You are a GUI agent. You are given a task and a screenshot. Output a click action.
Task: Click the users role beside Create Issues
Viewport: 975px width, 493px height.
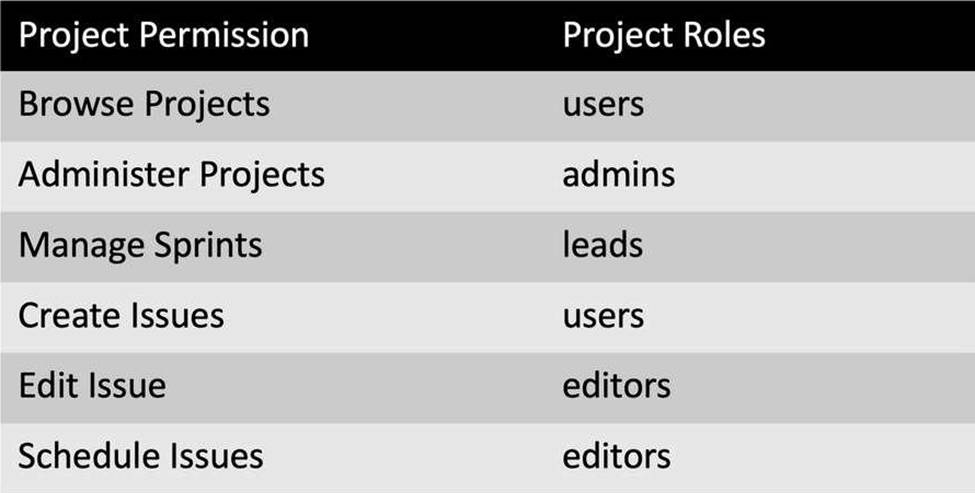(x=603, y=316)
